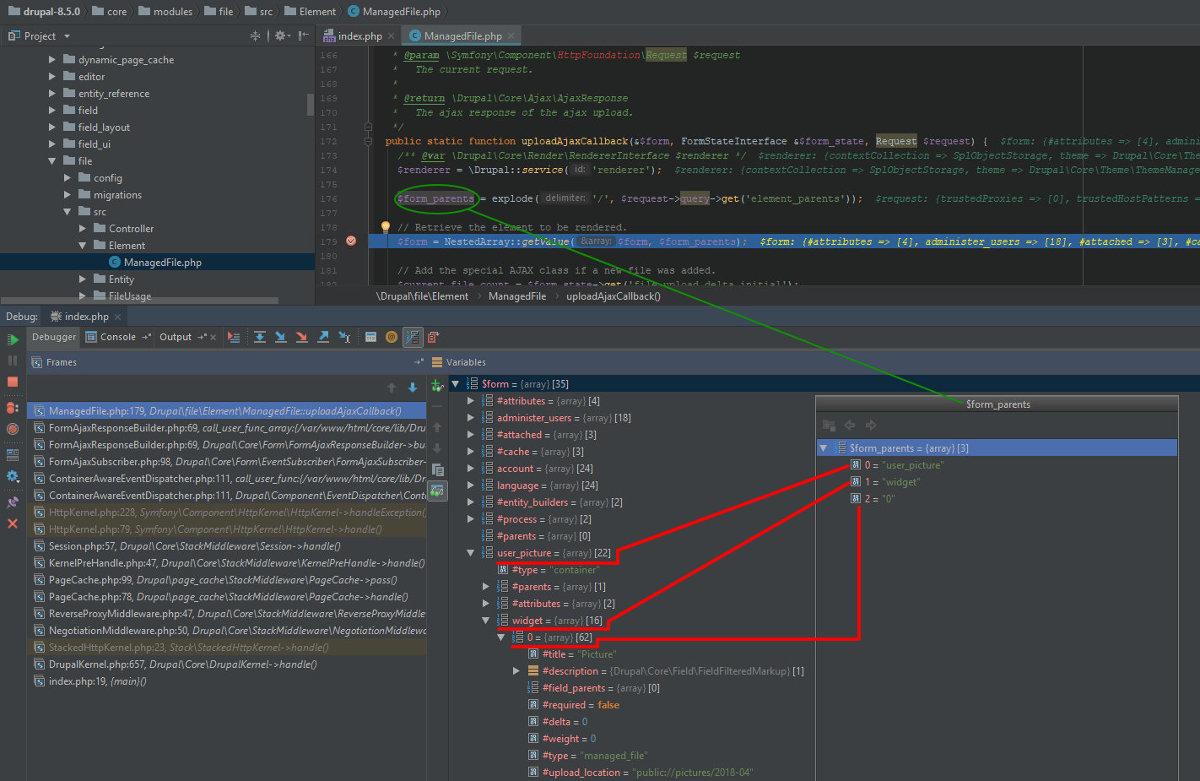Image resolution: width=1200 pixels, height=781 pixels.
Task: Click the Step Over debugger icon
Action: click(x=260, y=337)
